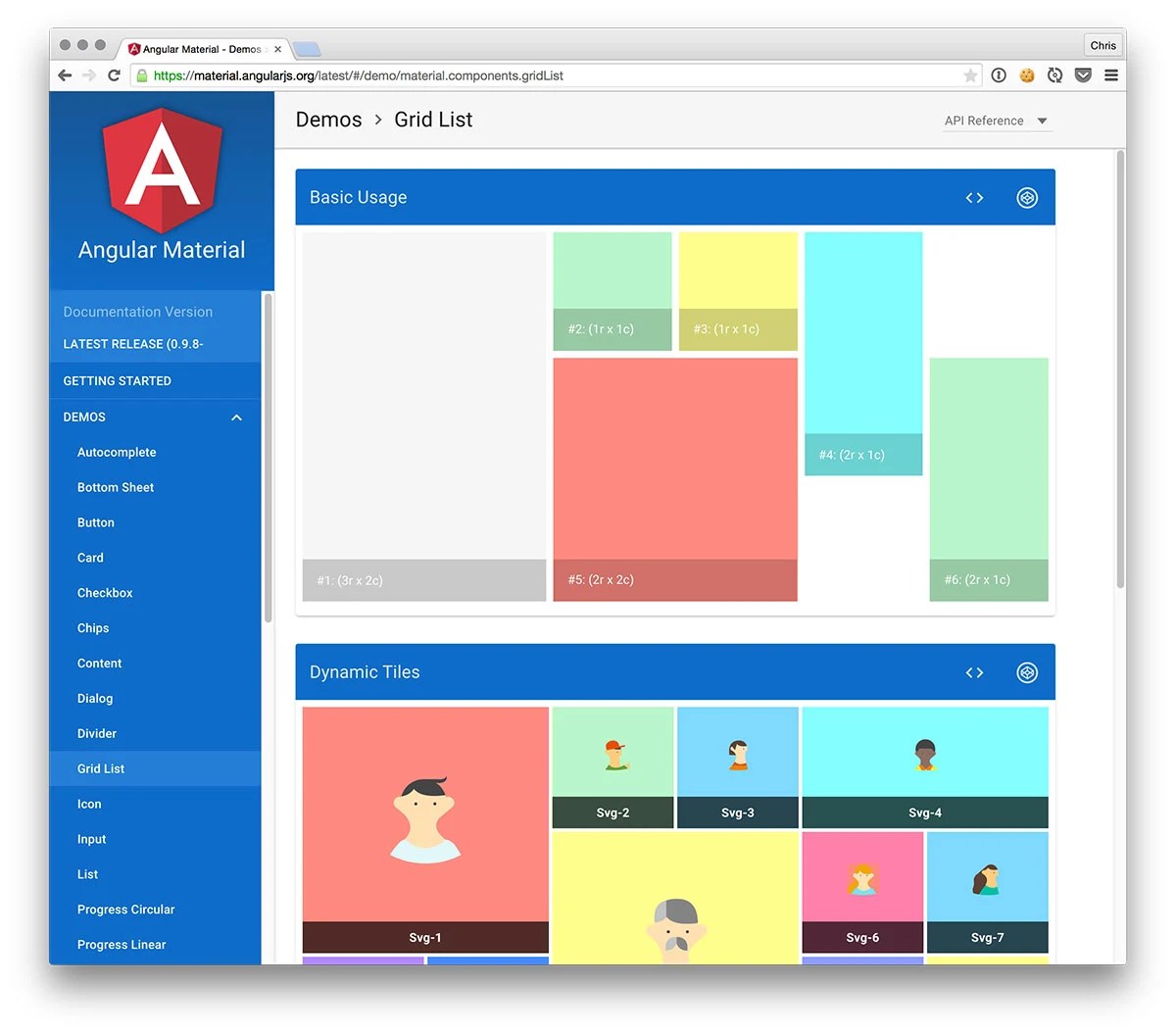The image size is (1176, 1035).
Task: Reload the current page
Action: click(x=114, y=74)
